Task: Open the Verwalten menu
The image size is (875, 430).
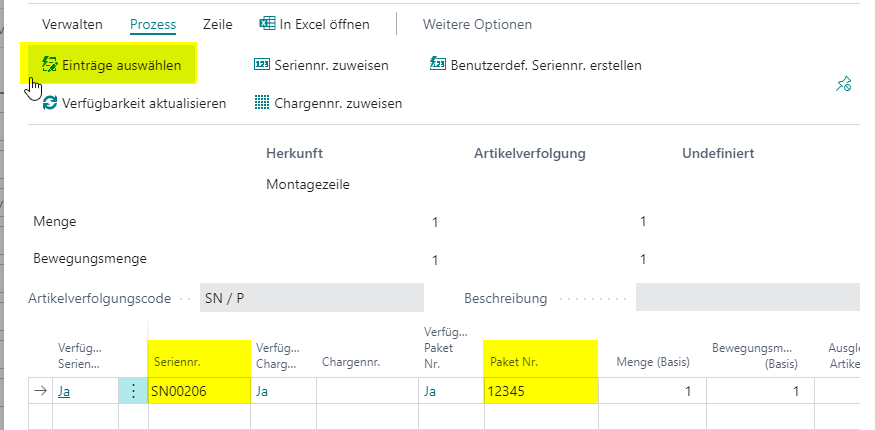Action: click(x=73, y=25)
